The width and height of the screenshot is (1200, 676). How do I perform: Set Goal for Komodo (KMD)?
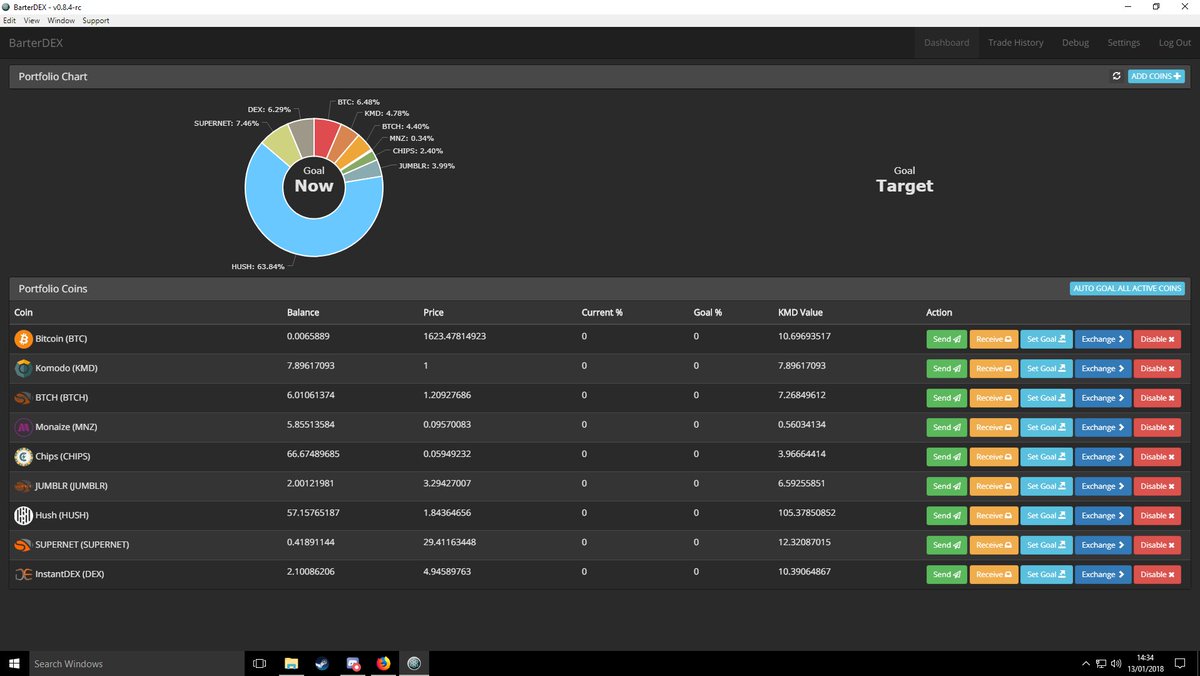[x=1046, y=368]
